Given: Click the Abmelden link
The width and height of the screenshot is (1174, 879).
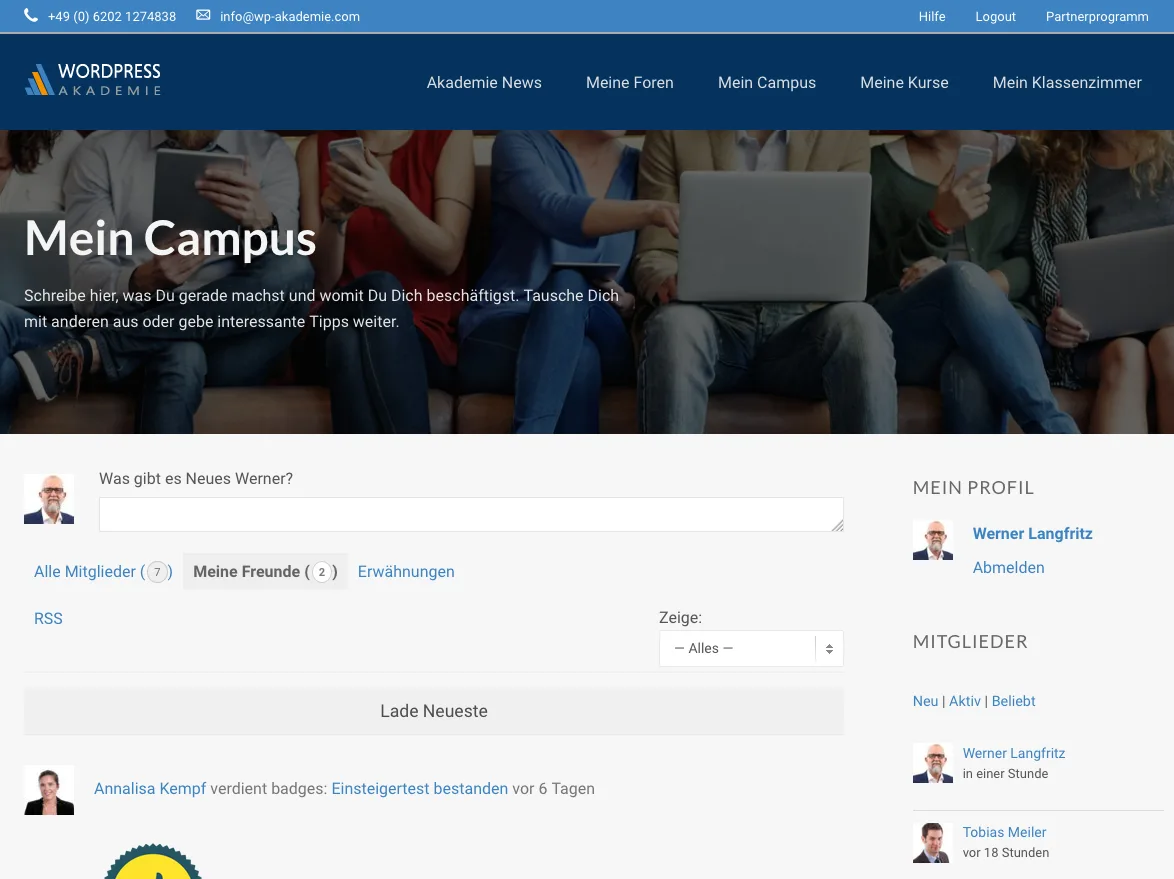Looking at the screenshot, I should click(x=1008, y=568).
